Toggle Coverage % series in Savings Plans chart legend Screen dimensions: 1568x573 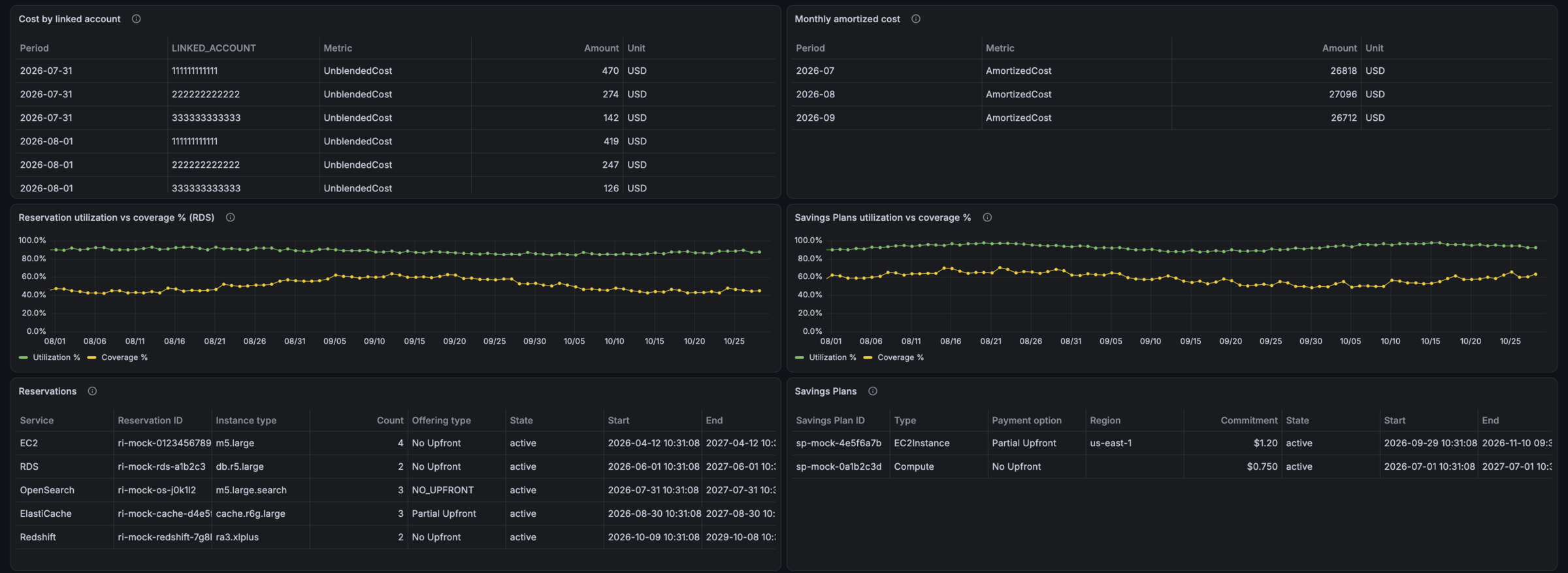(900, 357)
